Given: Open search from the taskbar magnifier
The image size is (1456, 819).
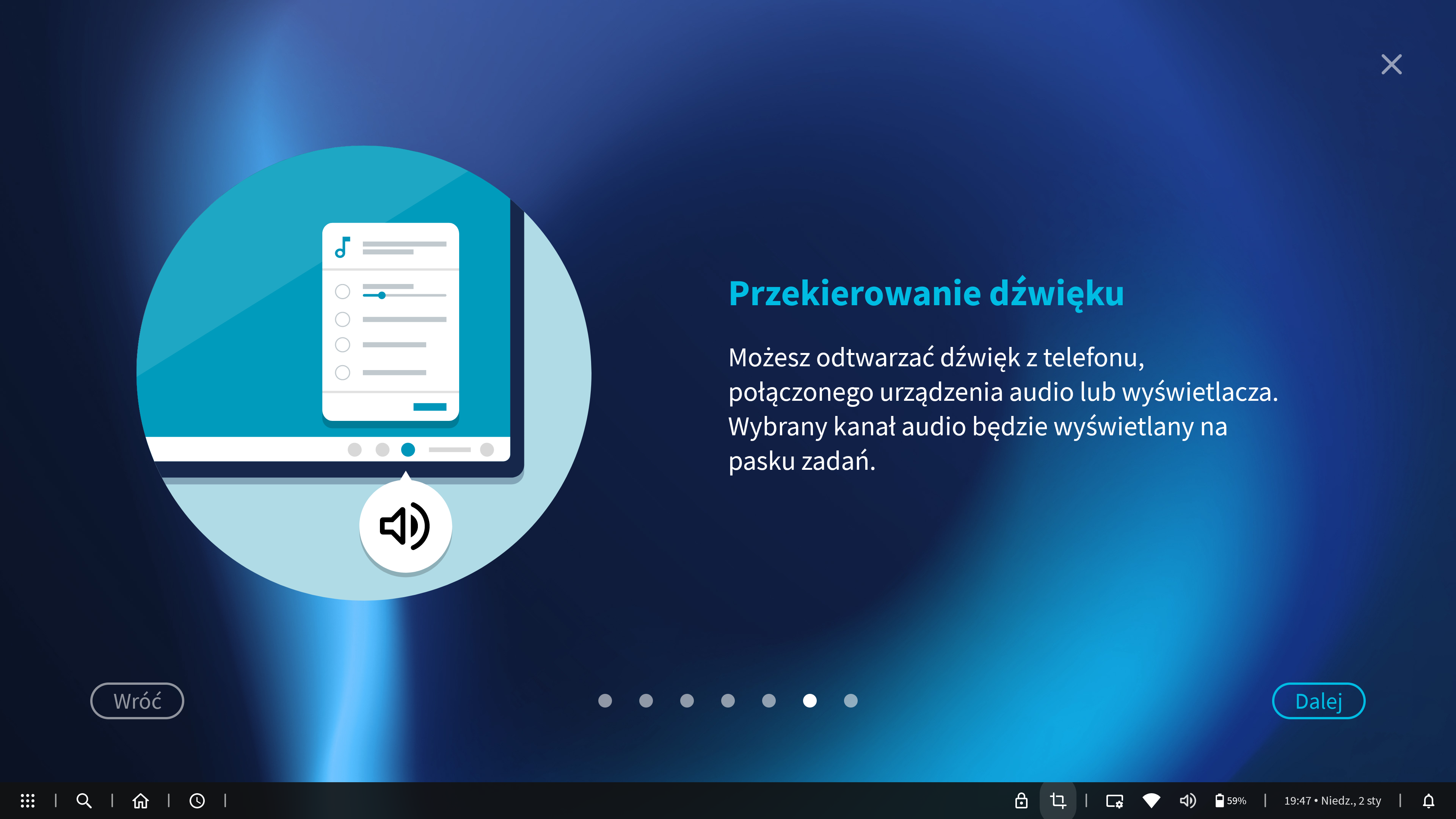Looking at the screenshot, I should [x=84, y=800].
